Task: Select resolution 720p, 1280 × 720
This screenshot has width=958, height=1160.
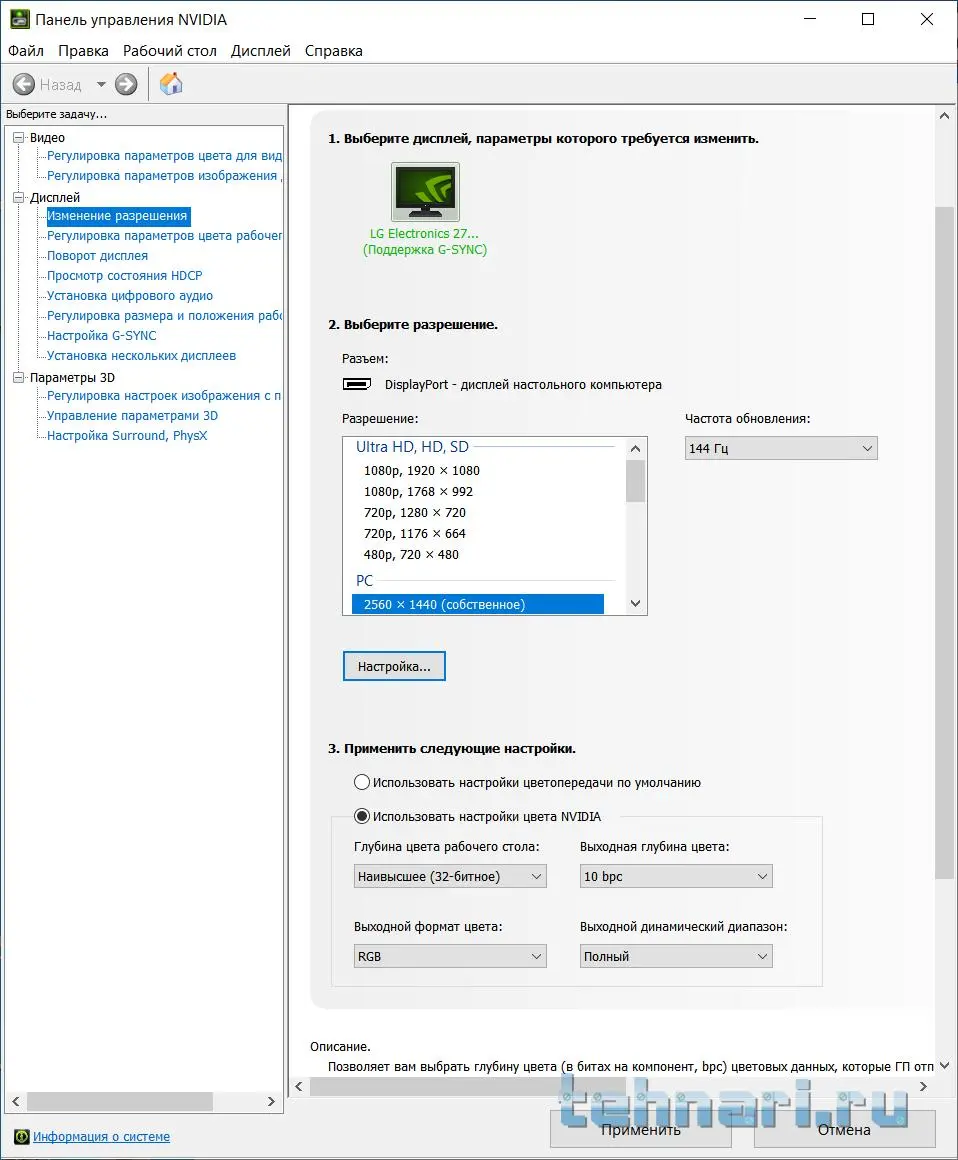Action: (x=415, y=513)
